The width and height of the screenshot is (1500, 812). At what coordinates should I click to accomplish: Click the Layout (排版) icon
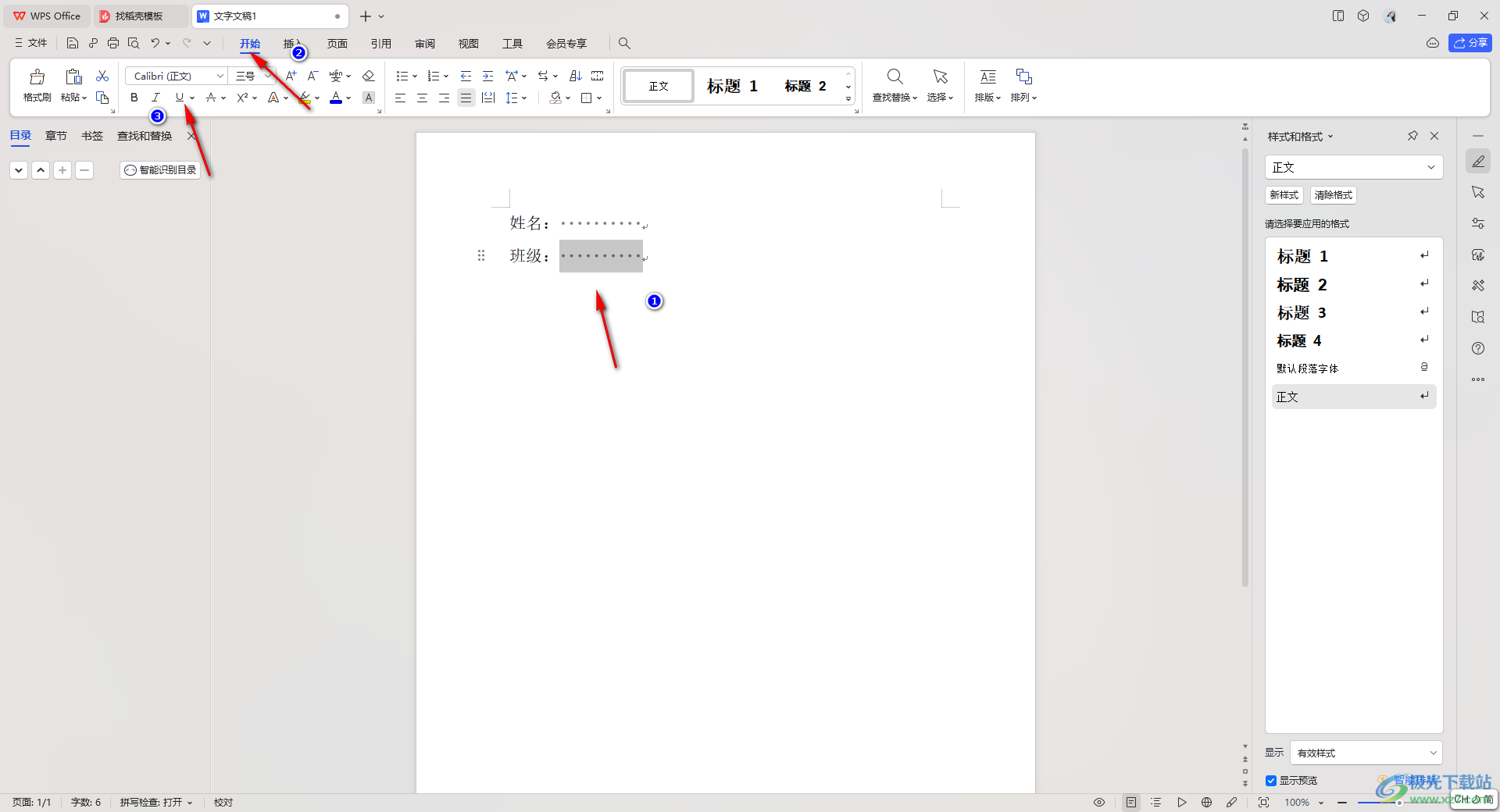pos(987,77)
